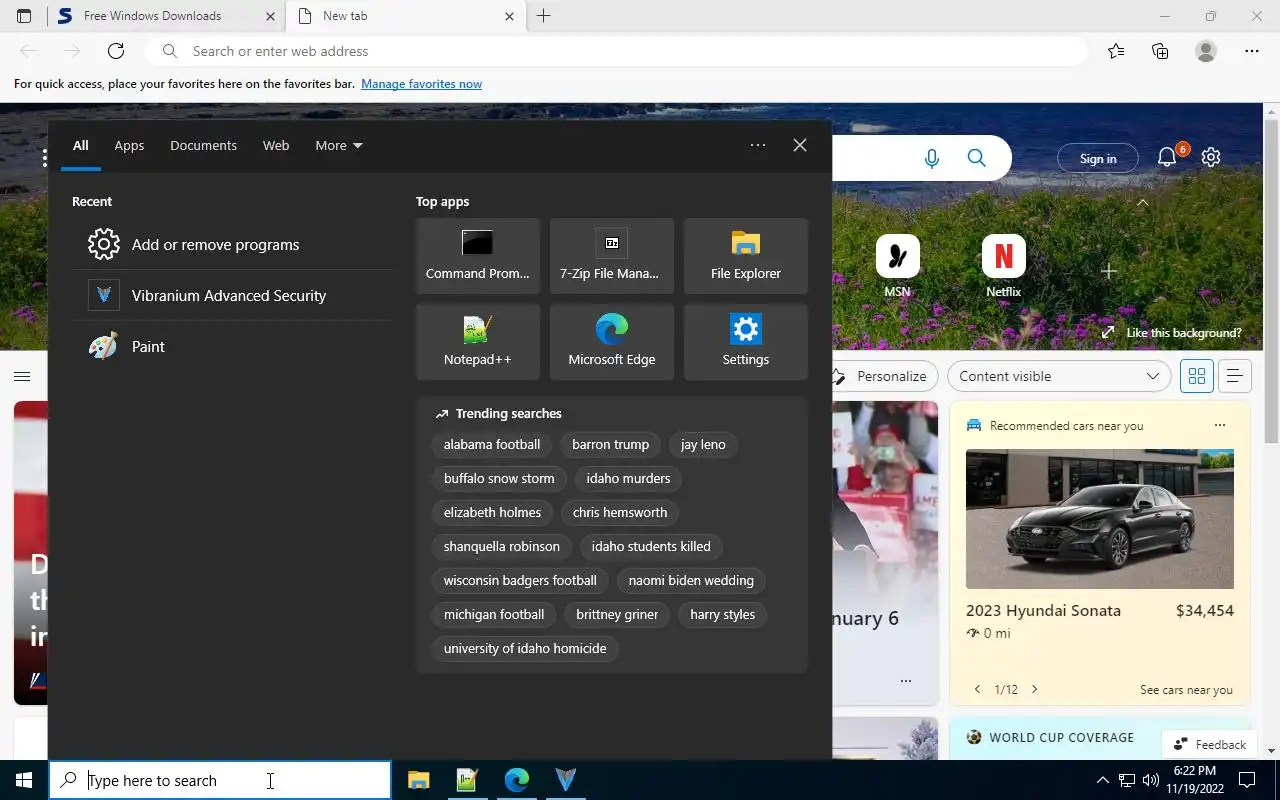Click the Feedback button

click(x=1210, y=744)
